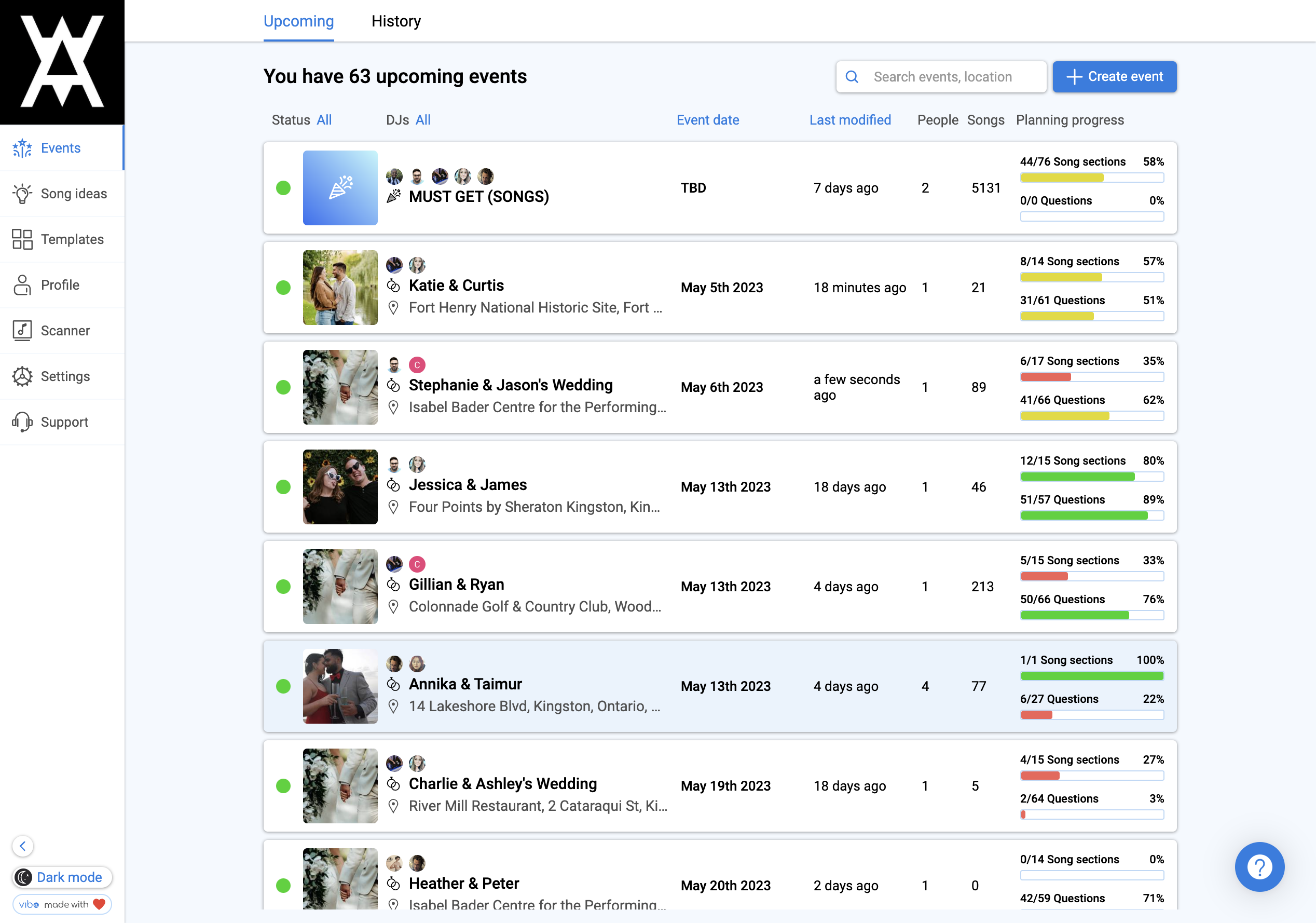The width and height of the screenshot is (1316, 923).
Task: Open the Scanner music icon
Action: tap(22, 331)
